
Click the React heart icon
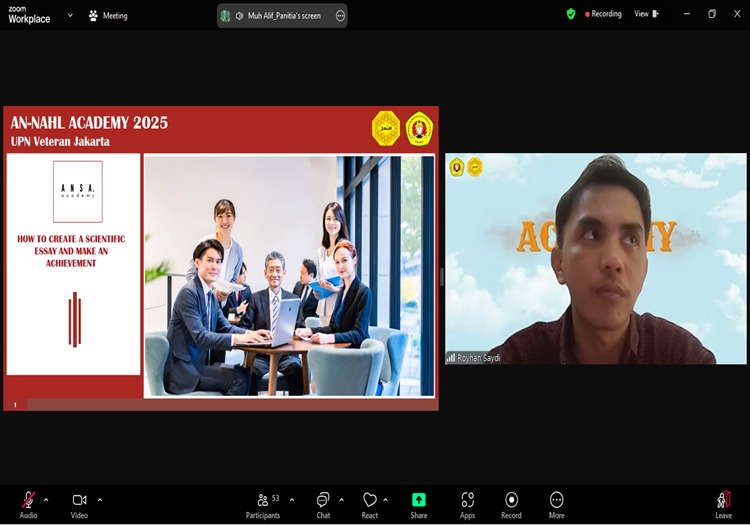(369, 501)
